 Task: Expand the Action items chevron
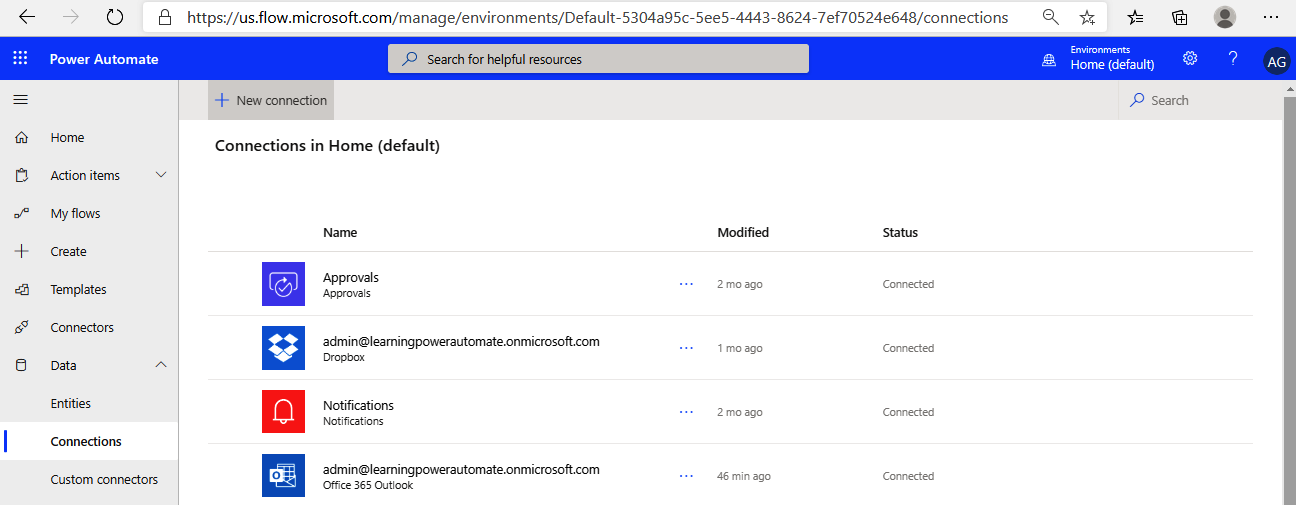point(162,175)
